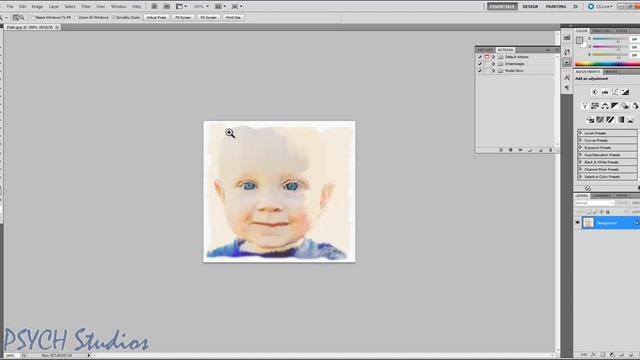This screenshot has width=640, height=360.
Task: Click Stop button in Actions panel
Action: pos(501,150)
